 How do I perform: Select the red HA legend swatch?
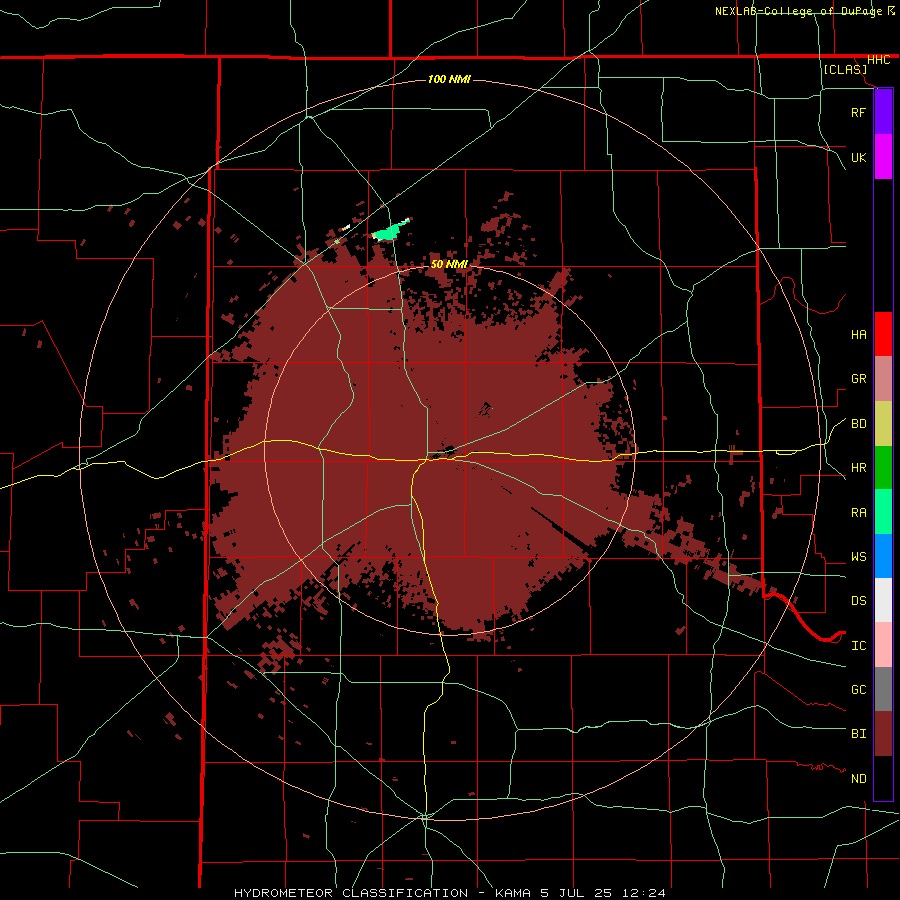coord(883,334)
